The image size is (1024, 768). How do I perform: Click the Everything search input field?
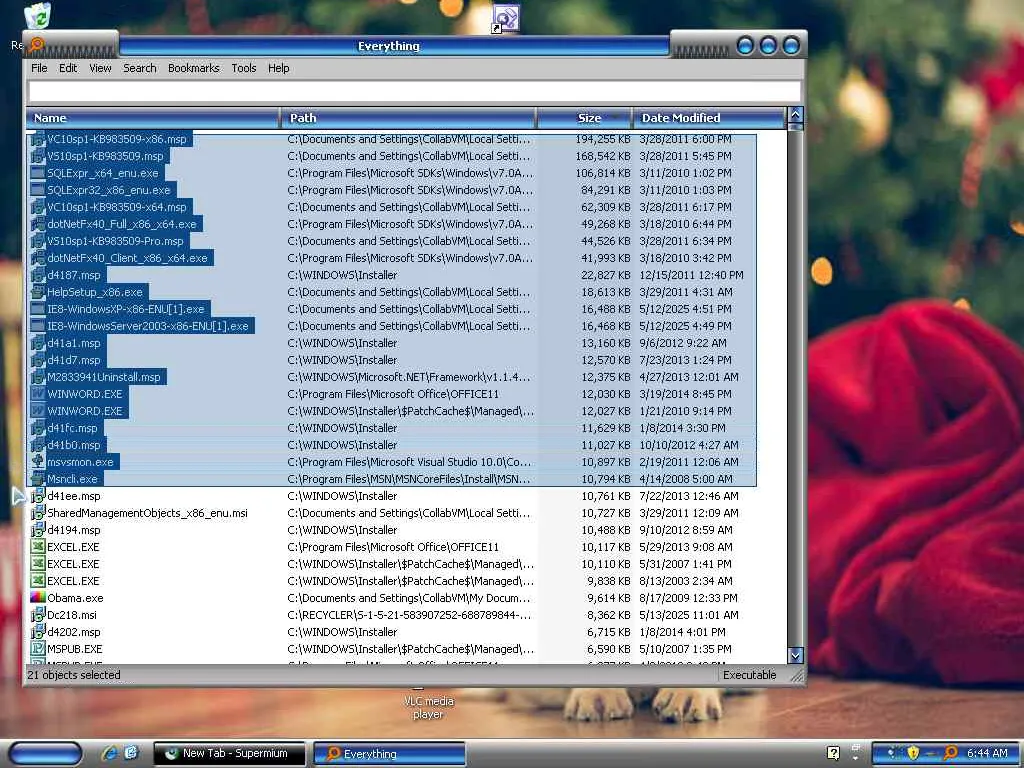415,91
